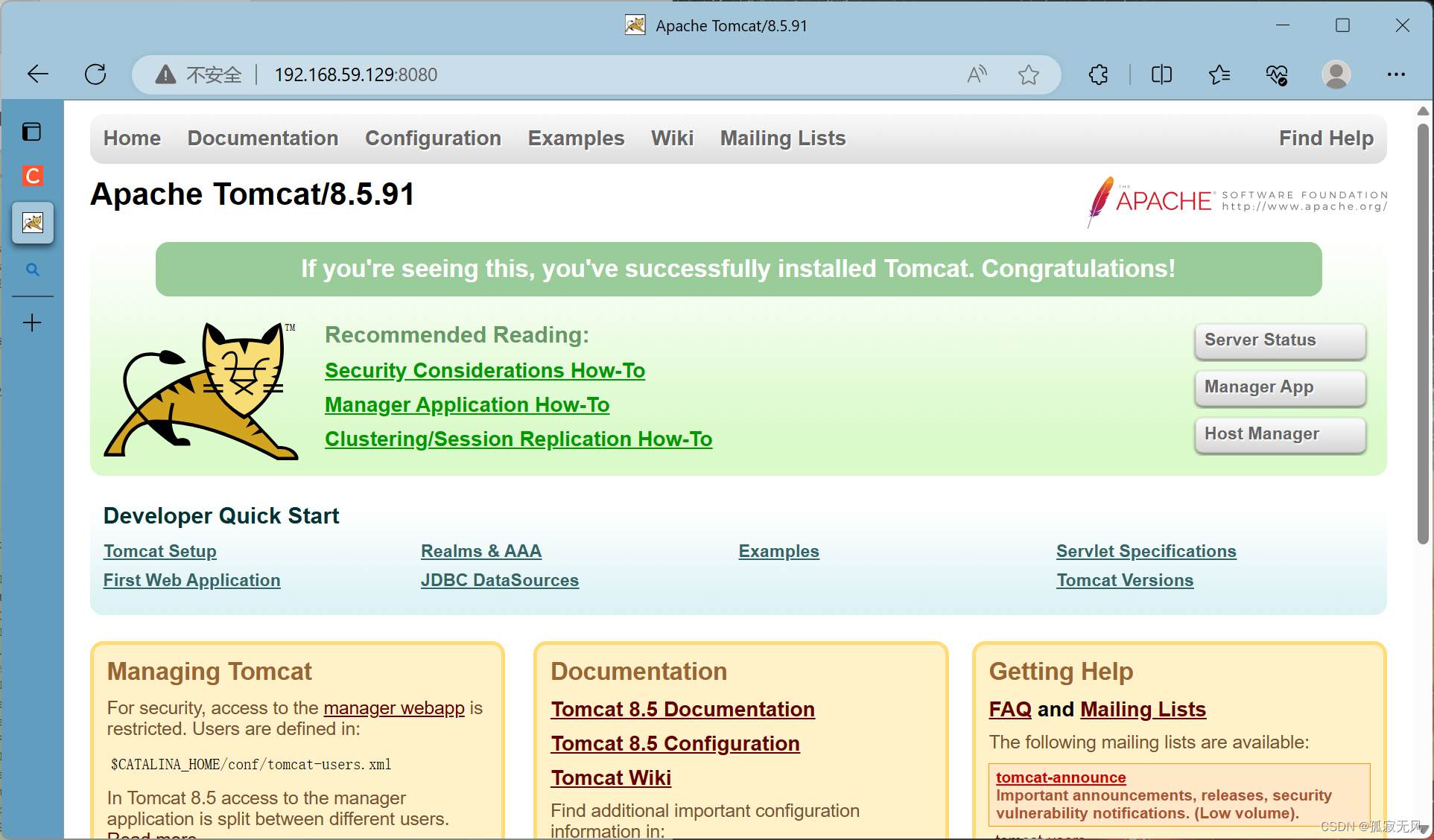
Task: Reload the Tomcat page
Action: point(95,74)
